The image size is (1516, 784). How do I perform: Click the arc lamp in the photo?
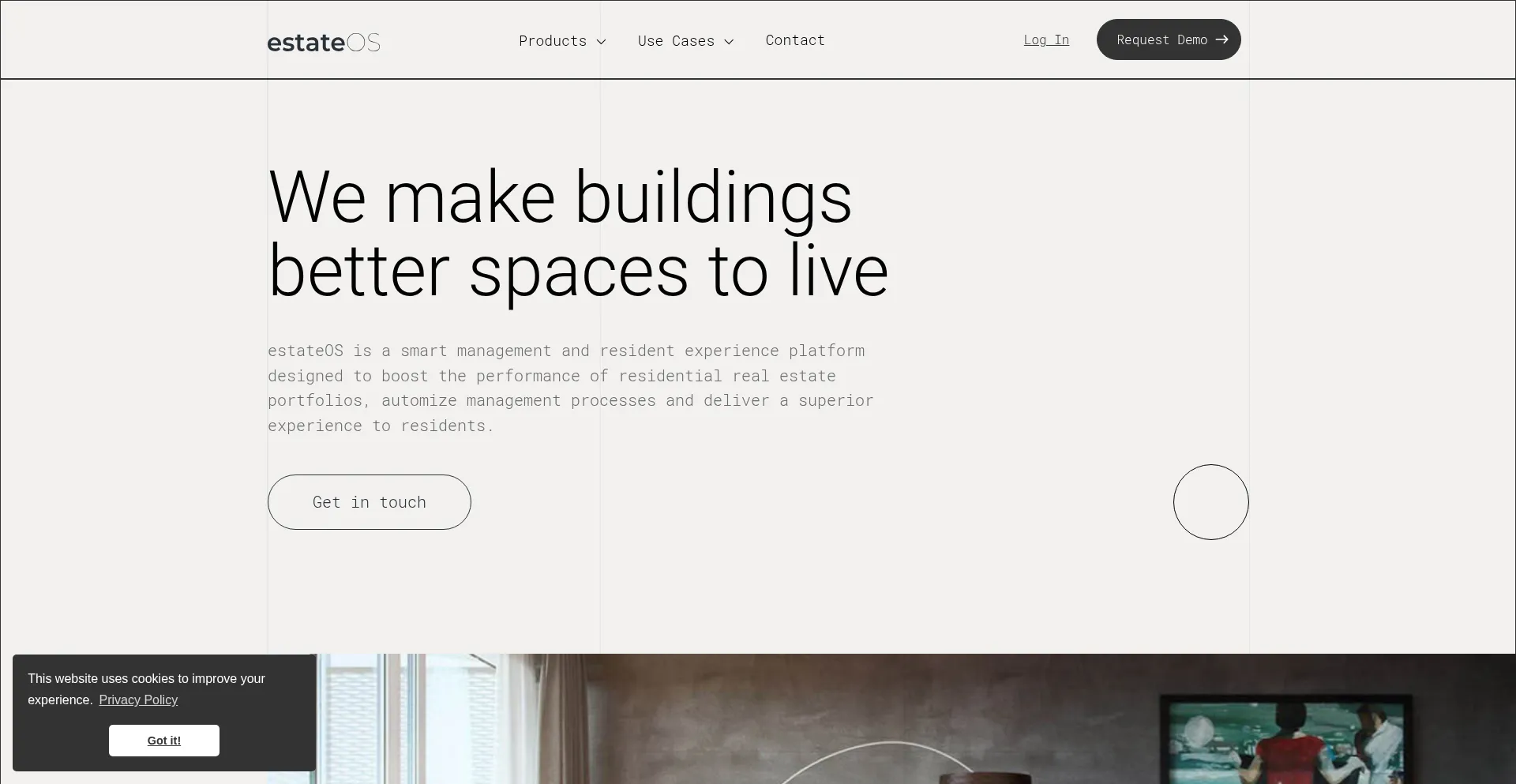(x=884, y=763)
